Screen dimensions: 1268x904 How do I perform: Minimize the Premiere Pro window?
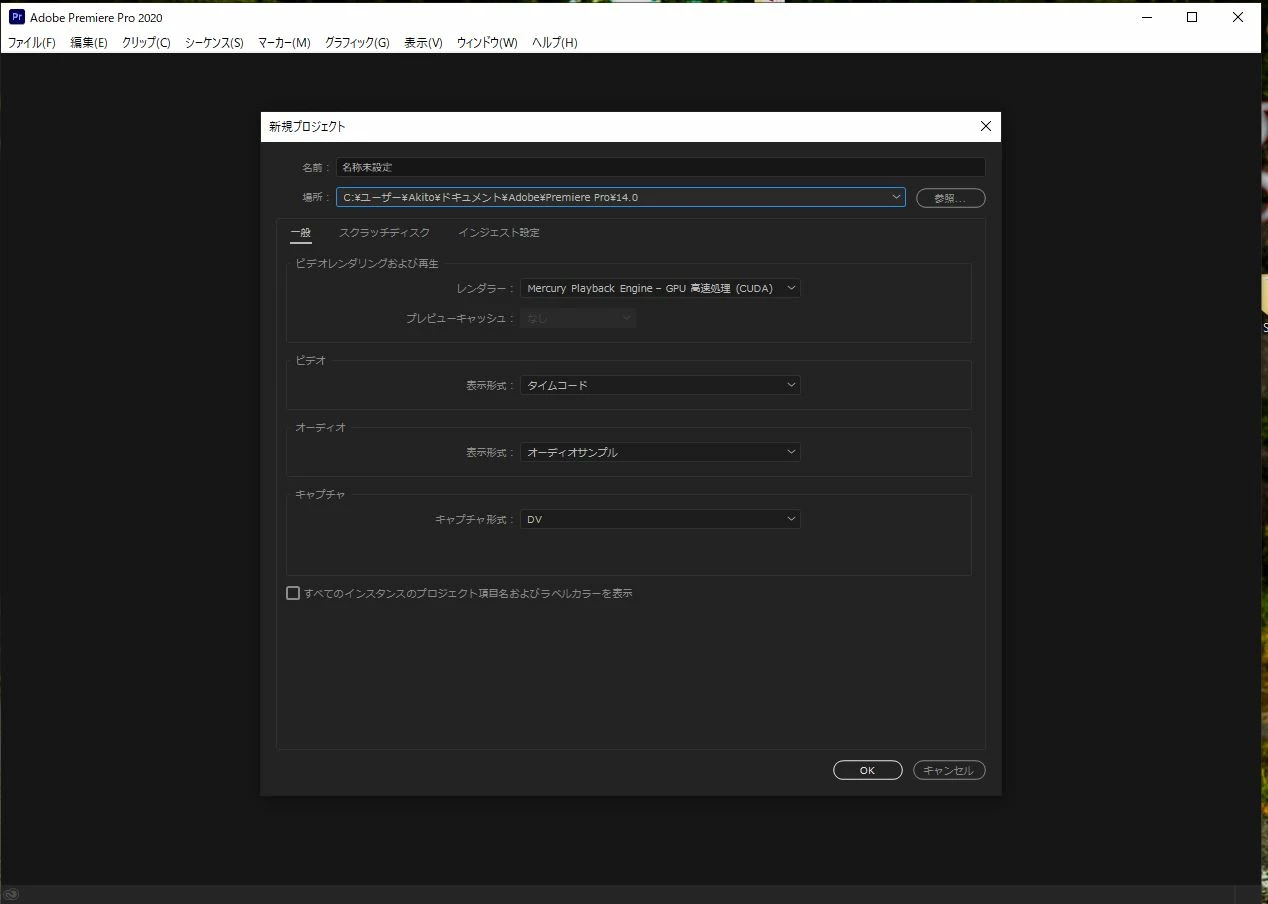(1146, 17)
